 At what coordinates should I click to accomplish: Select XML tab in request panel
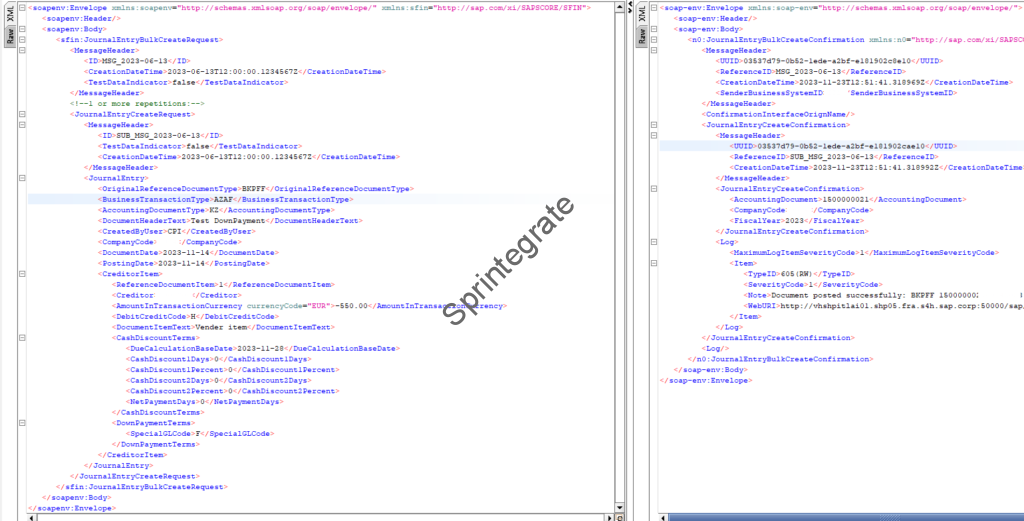click(x=9, y=13)
